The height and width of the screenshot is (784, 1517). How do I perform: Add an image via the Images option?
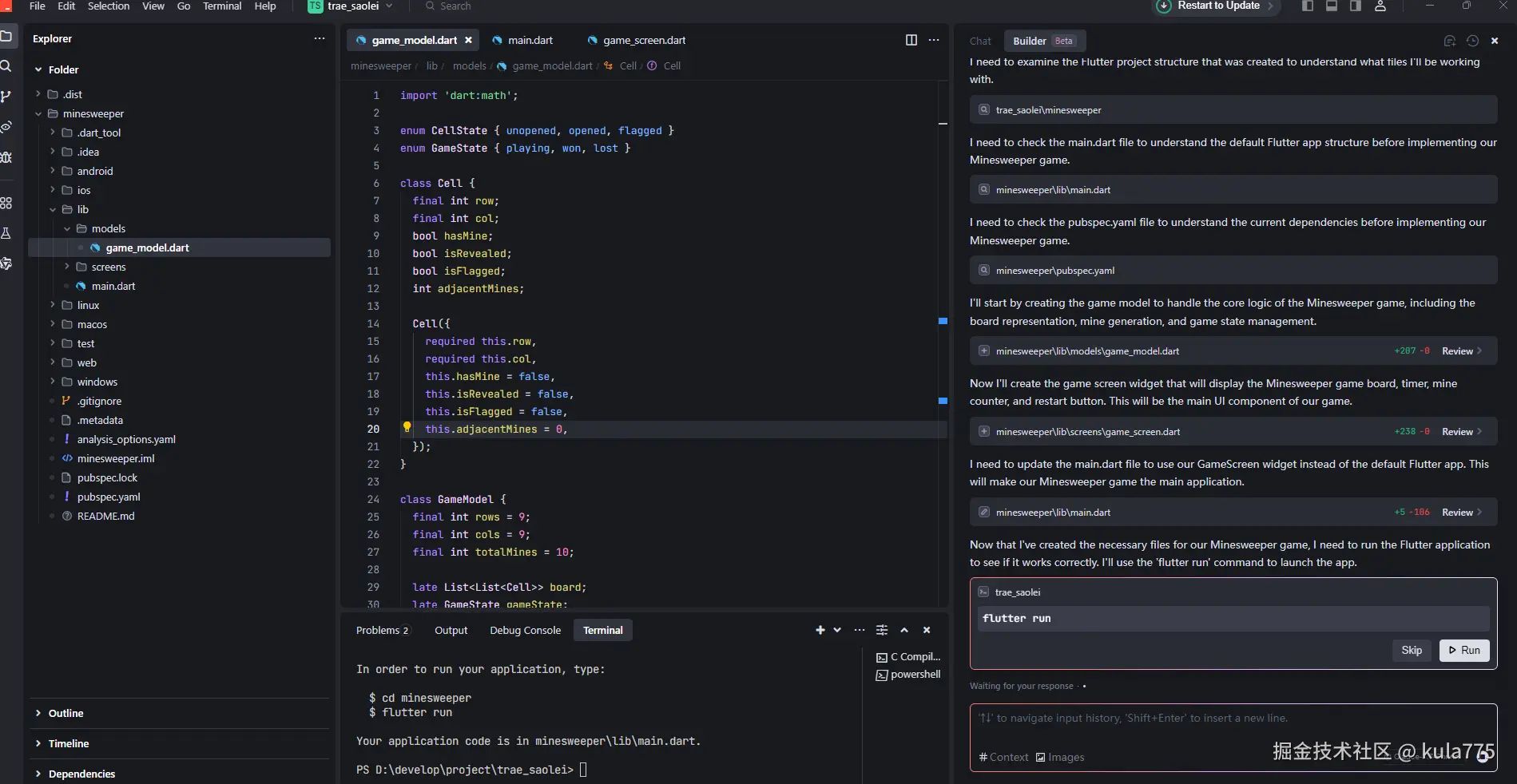1060,757
